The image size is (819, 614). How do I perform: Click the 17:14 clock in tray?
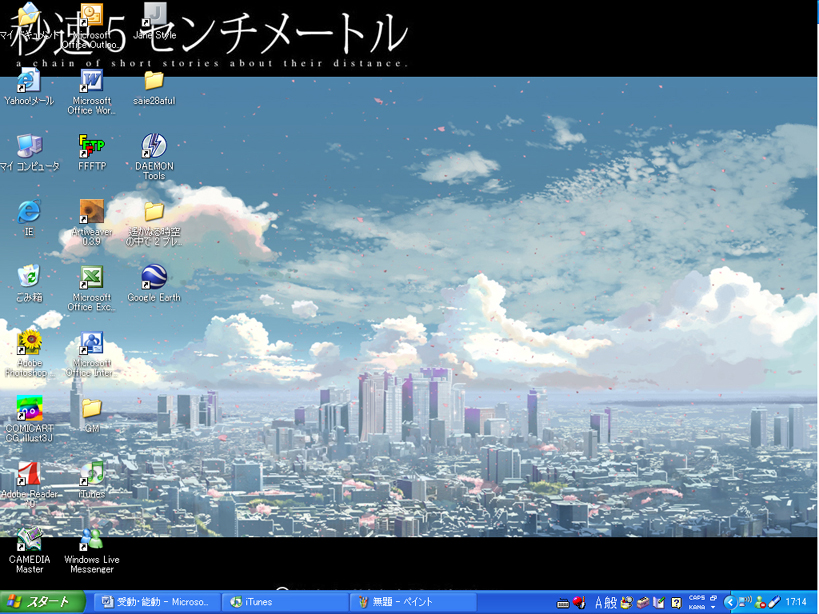tap(796, 602)
